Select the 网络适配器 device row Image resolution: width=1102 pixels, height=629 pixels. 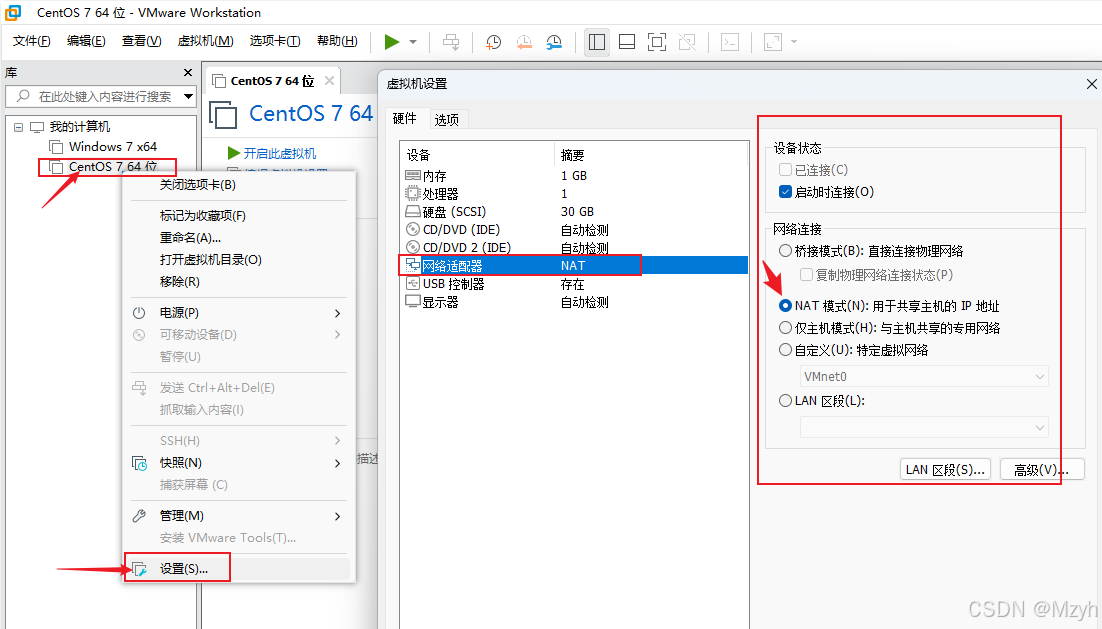(x=574, y=266)
